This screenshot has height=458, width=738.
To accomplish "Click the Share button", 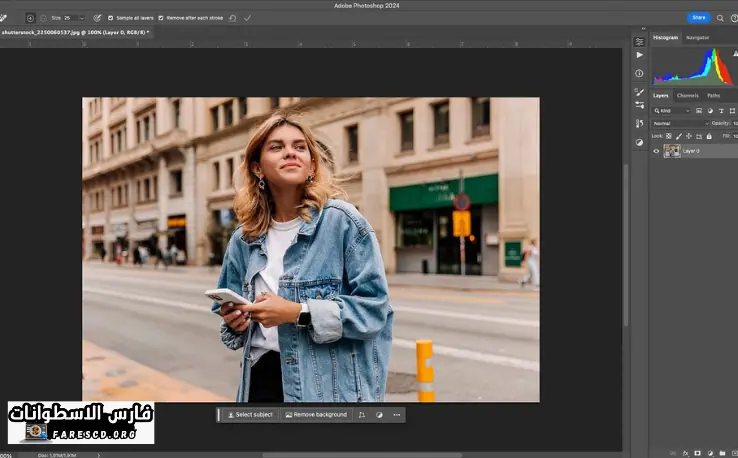I will (699, 18).
